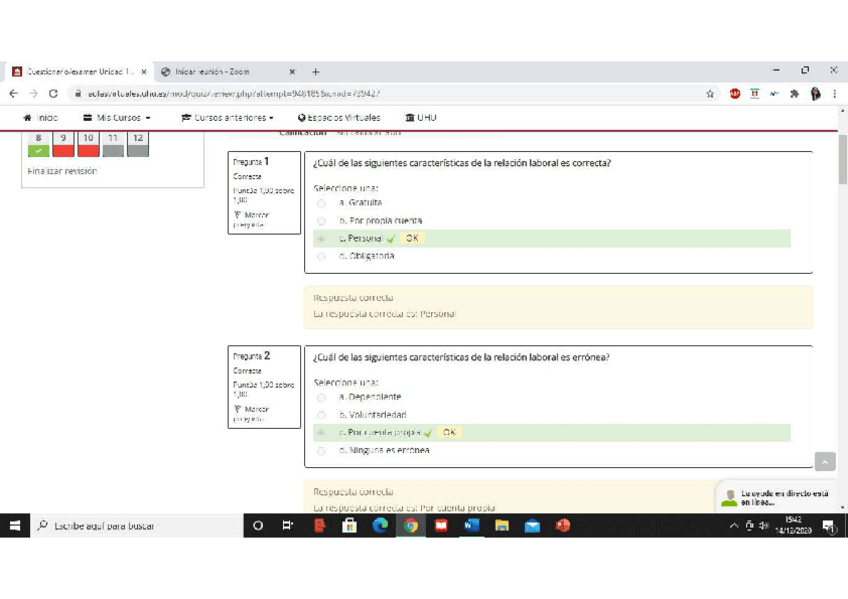Open Word from the Windows taskbar

471,526
